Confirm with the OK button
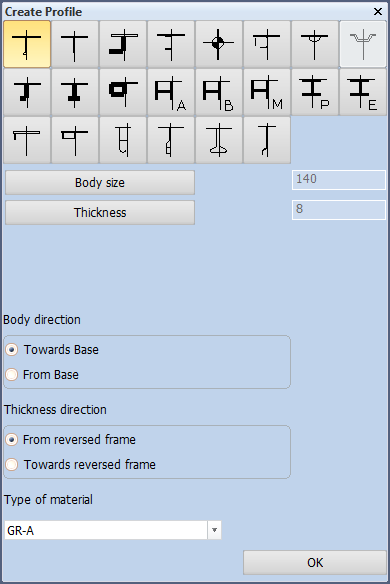Viewport: 390px width, 584px height. (x=315, y=562)
